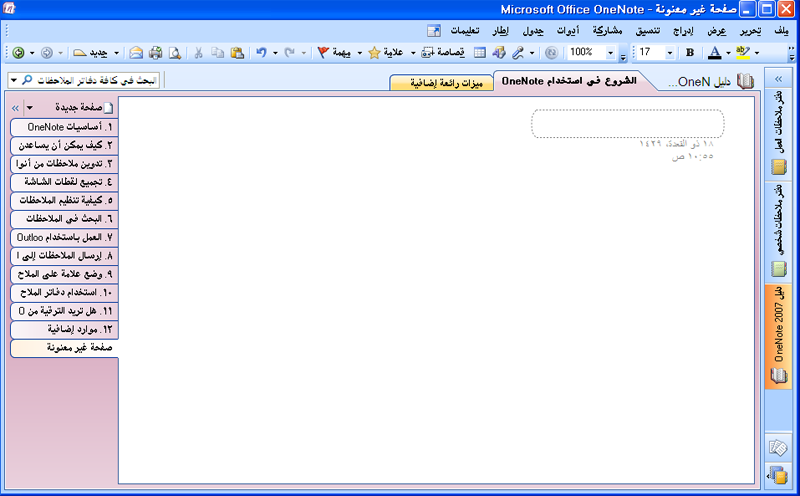The height and width of the screenshot is (496, 800).
Task: Open notebook دليل OneNote 2007 on navigation bar
Action: point(778,337)
